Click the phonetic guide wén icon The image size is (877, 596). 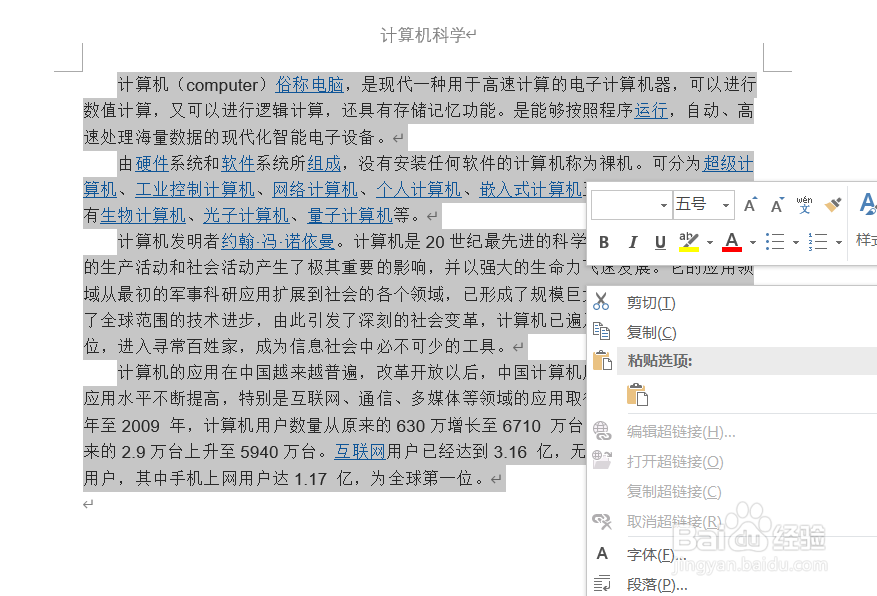(804, 205)
